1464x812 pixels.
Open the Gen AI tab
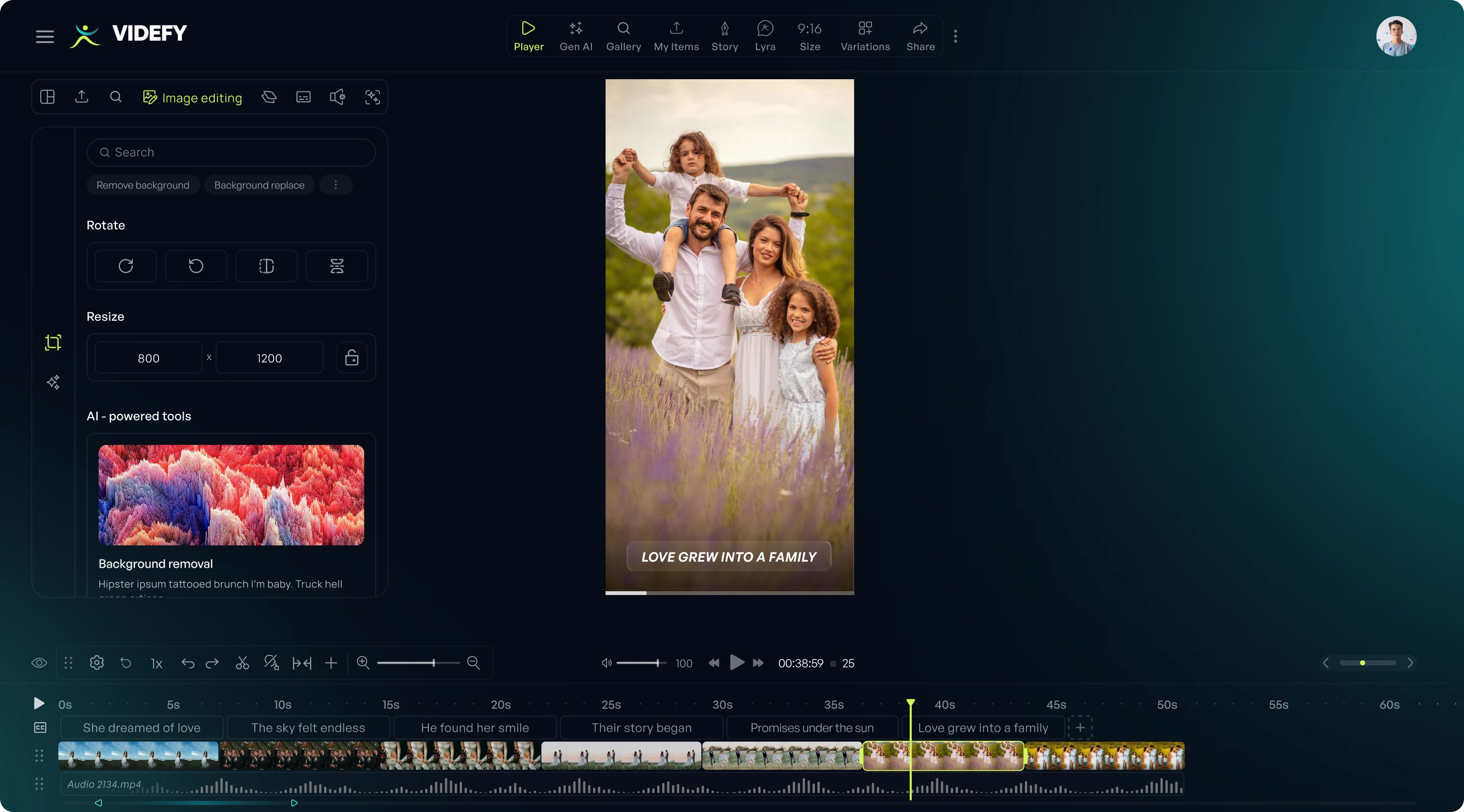pyautogui.click(x=576, y=36)
